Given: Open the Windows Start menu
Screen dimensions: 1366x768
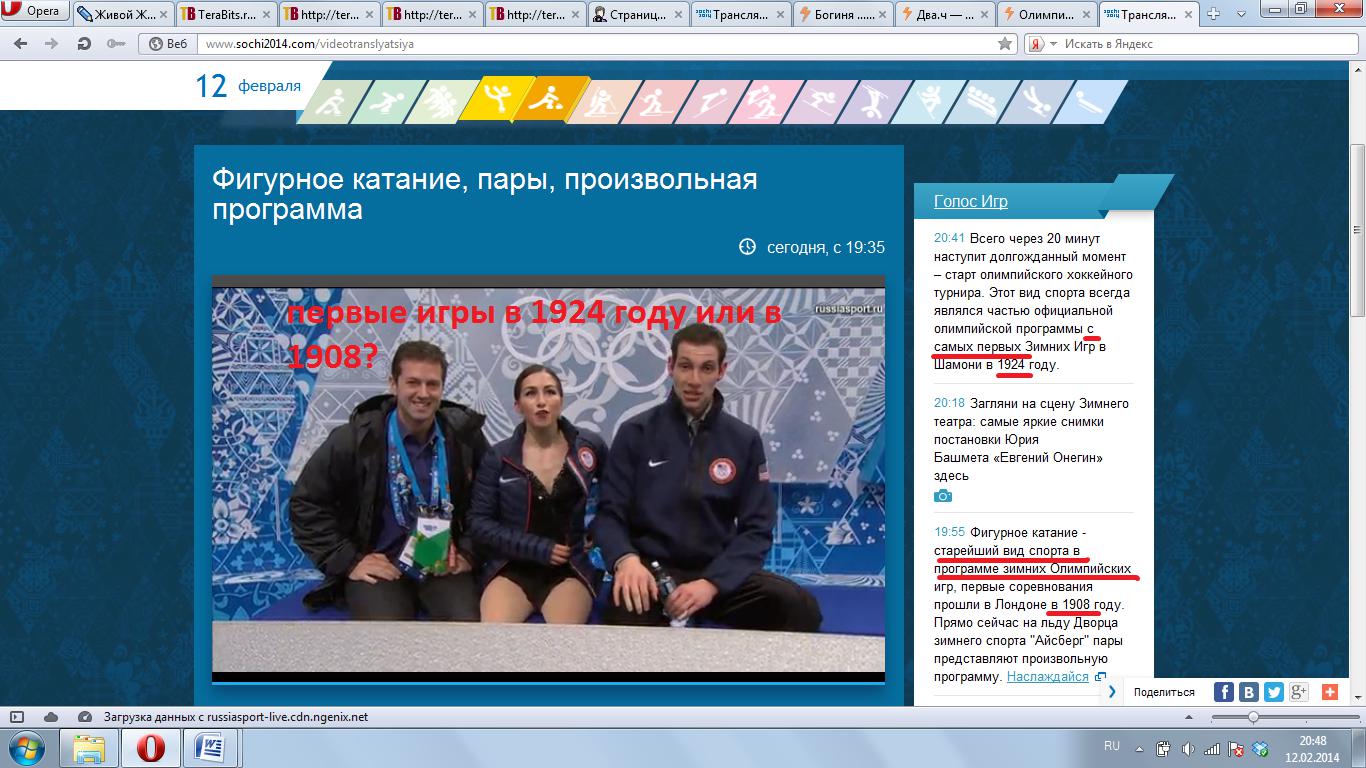Looking at the screenshot, I should (x=27, y=748).
